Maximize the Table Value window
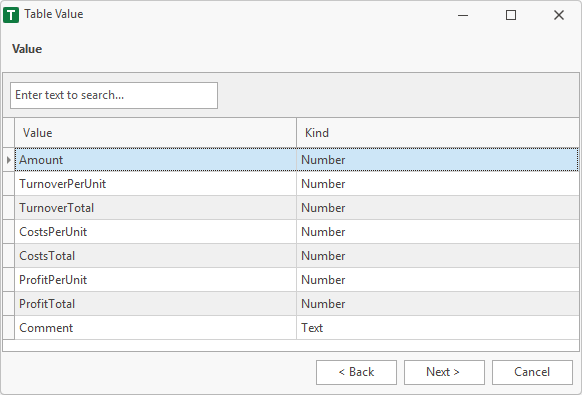 (511, 15)
